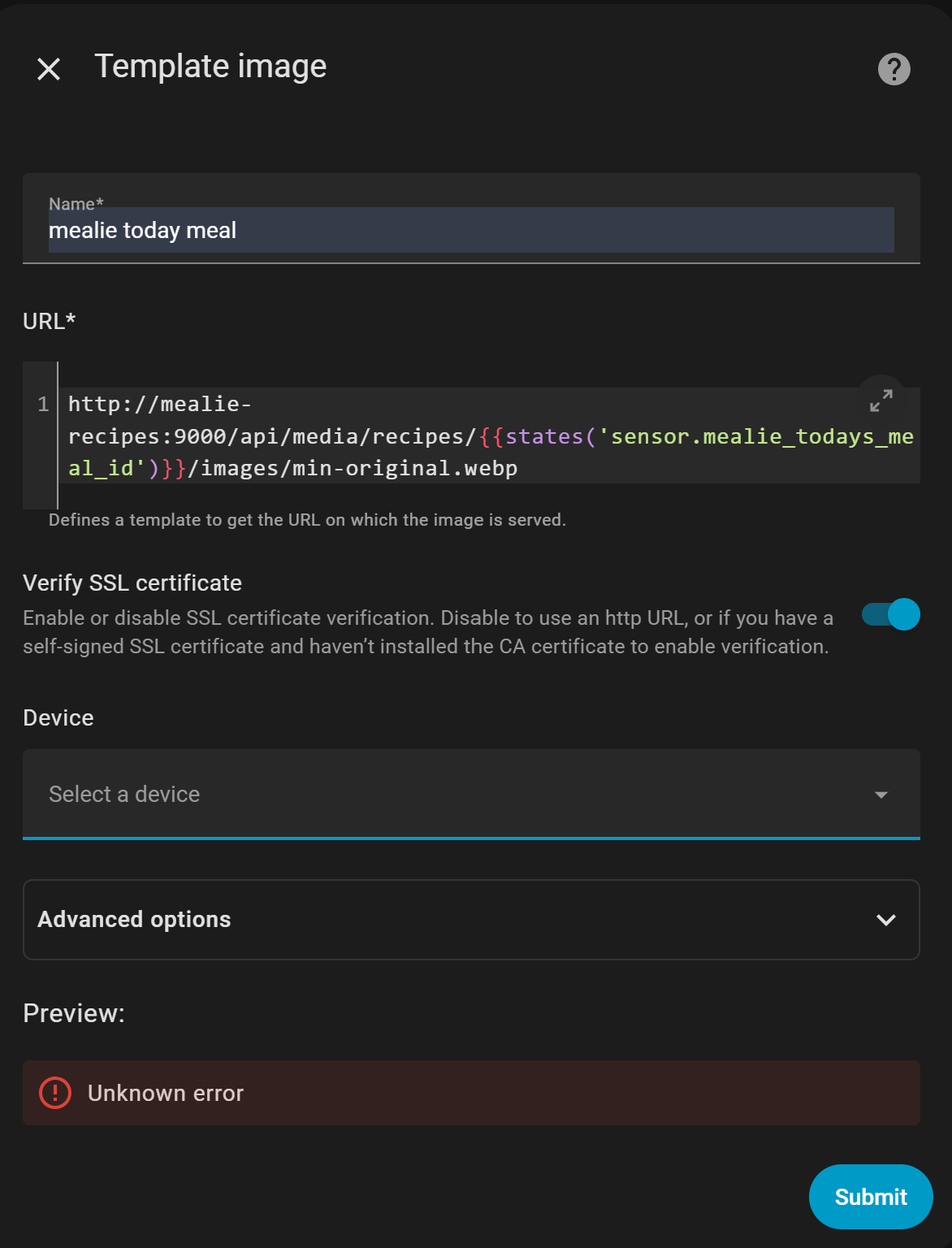Click line number 1 in editor gutter

pyautogui.click(x=43, y=404)
